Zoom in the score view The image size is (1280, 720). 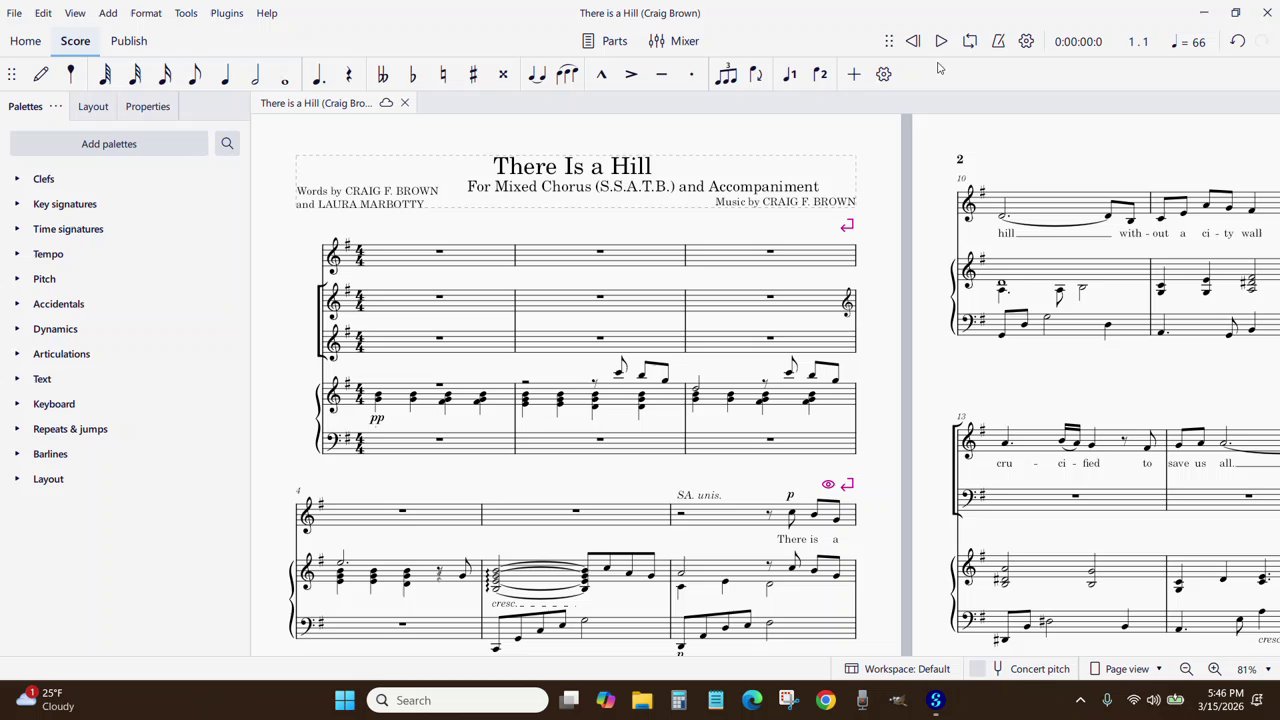1214,669
